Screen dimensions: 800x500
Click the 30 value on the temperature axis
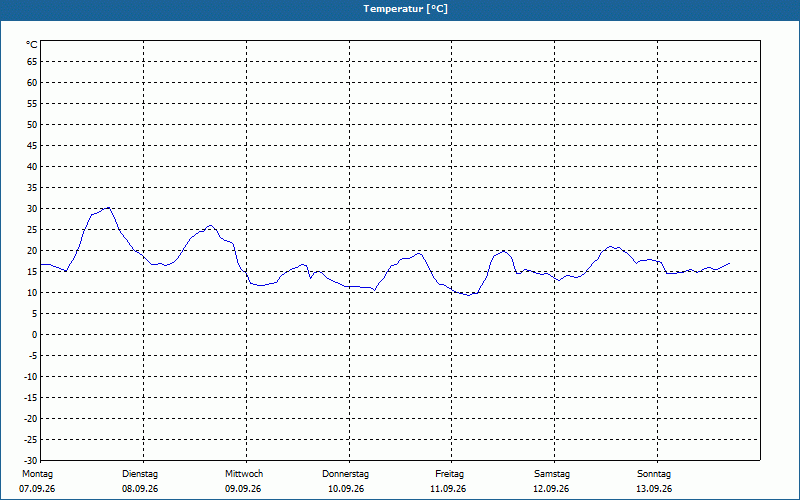coord(32,209)
